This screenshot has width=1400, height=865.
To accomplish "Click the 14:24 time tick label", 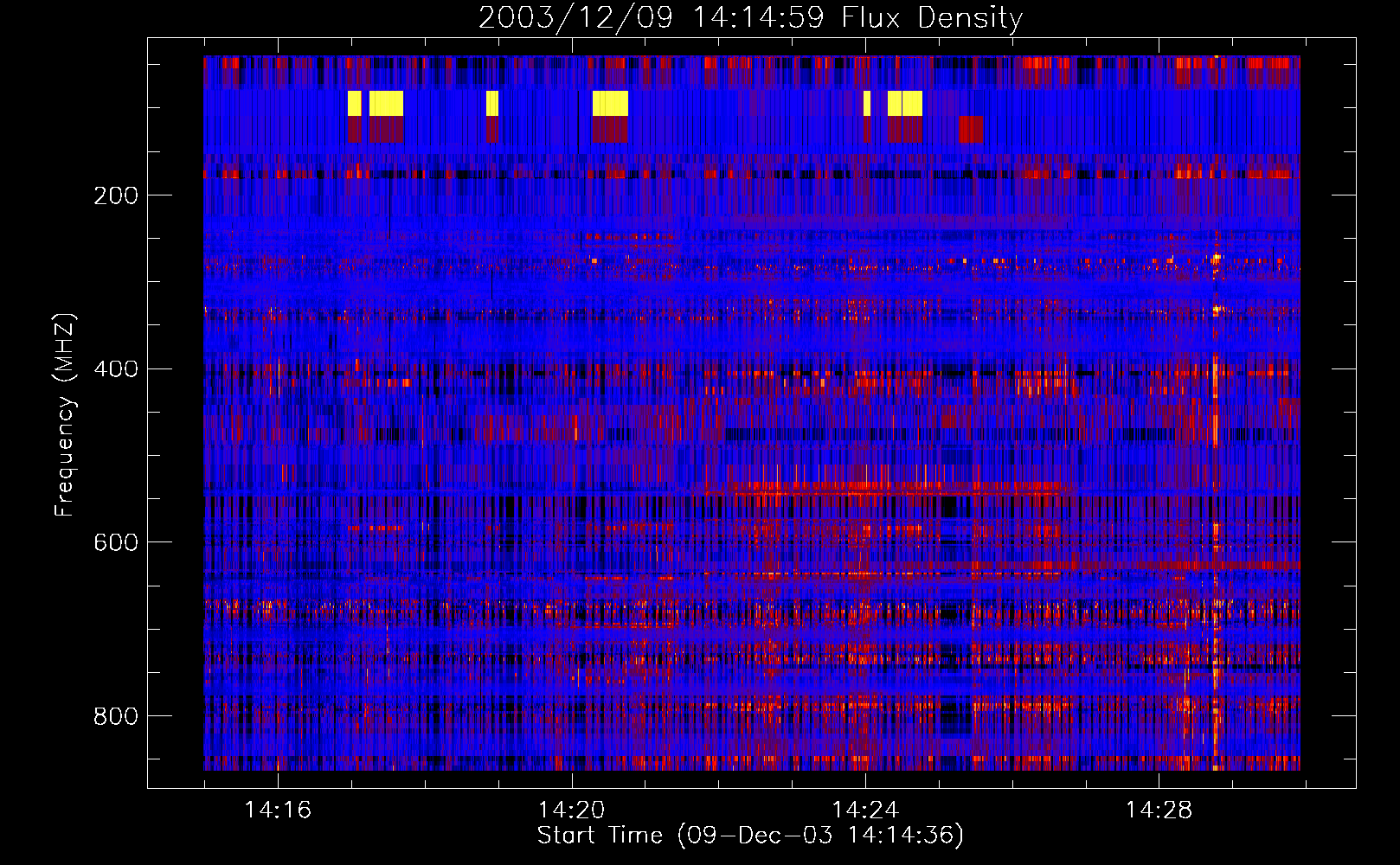I will pos(865,811).
